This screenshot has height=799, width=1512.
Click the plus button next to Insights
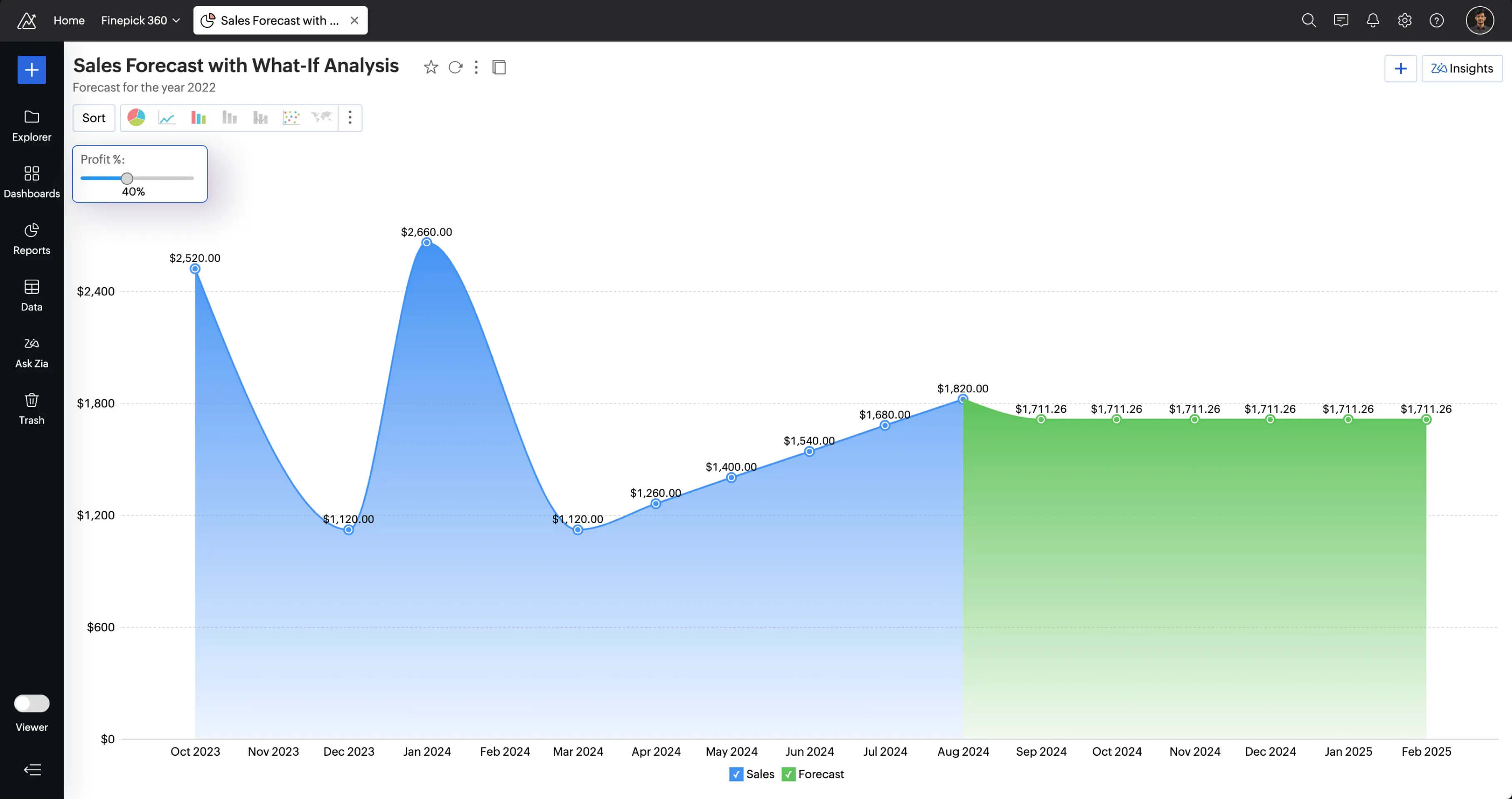1400,69
